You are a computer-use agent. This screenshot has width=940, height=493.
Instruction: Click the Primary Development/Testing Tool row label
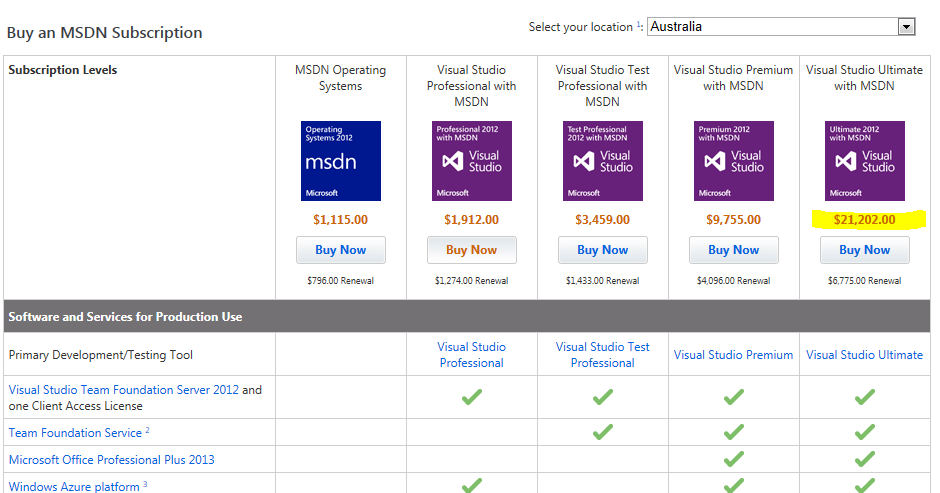click(x=101, y=355)
